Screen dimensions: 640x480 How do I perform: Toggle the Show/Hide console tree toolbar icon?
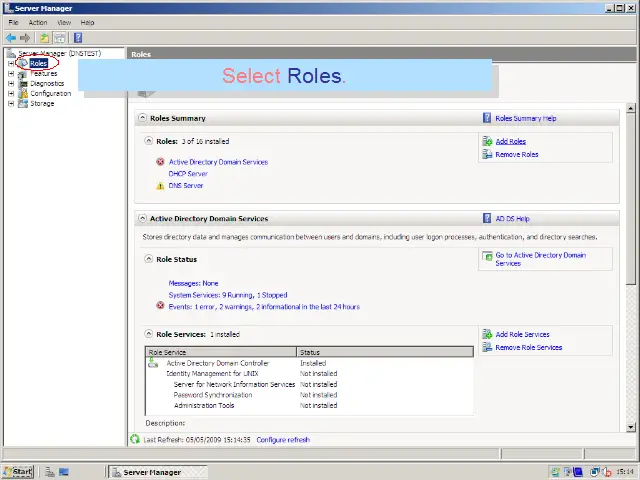pyautogui.click(x=60, y=38)
